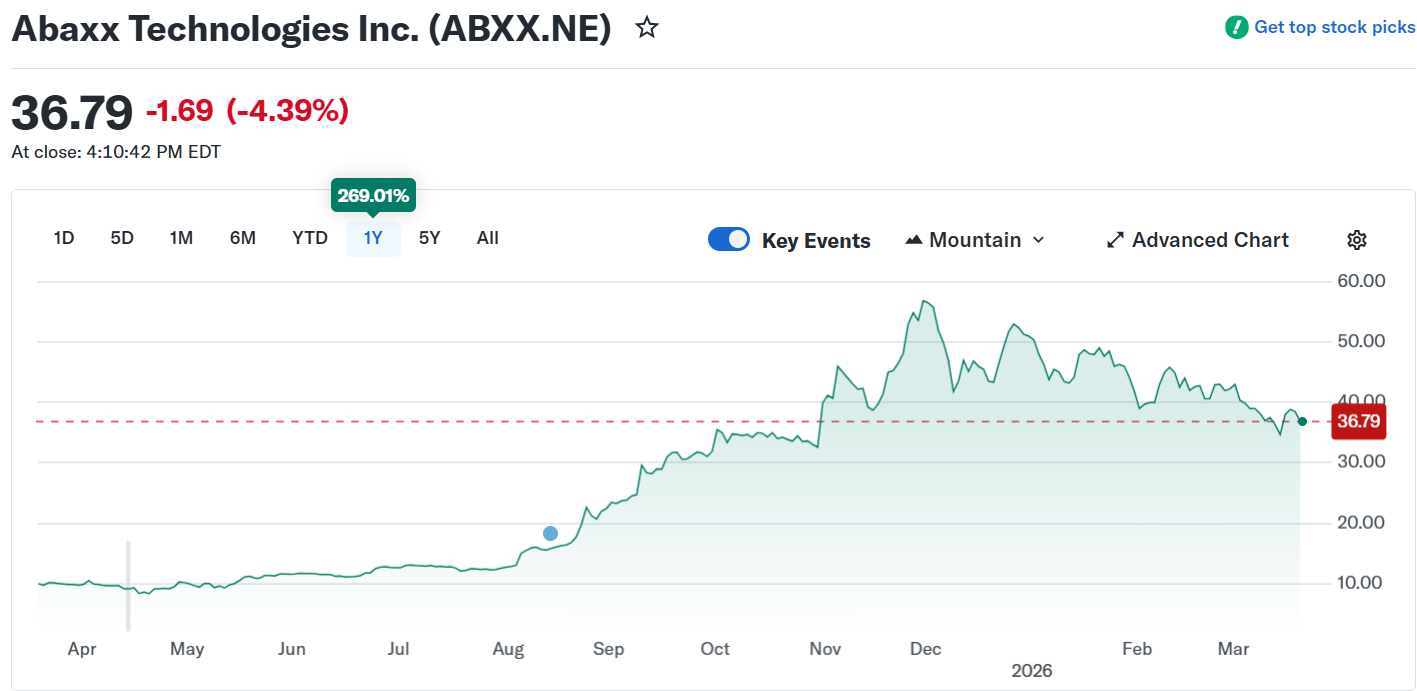Click the blue key event dot on chart
This screenshot has width=1417, height=691.
550,533
